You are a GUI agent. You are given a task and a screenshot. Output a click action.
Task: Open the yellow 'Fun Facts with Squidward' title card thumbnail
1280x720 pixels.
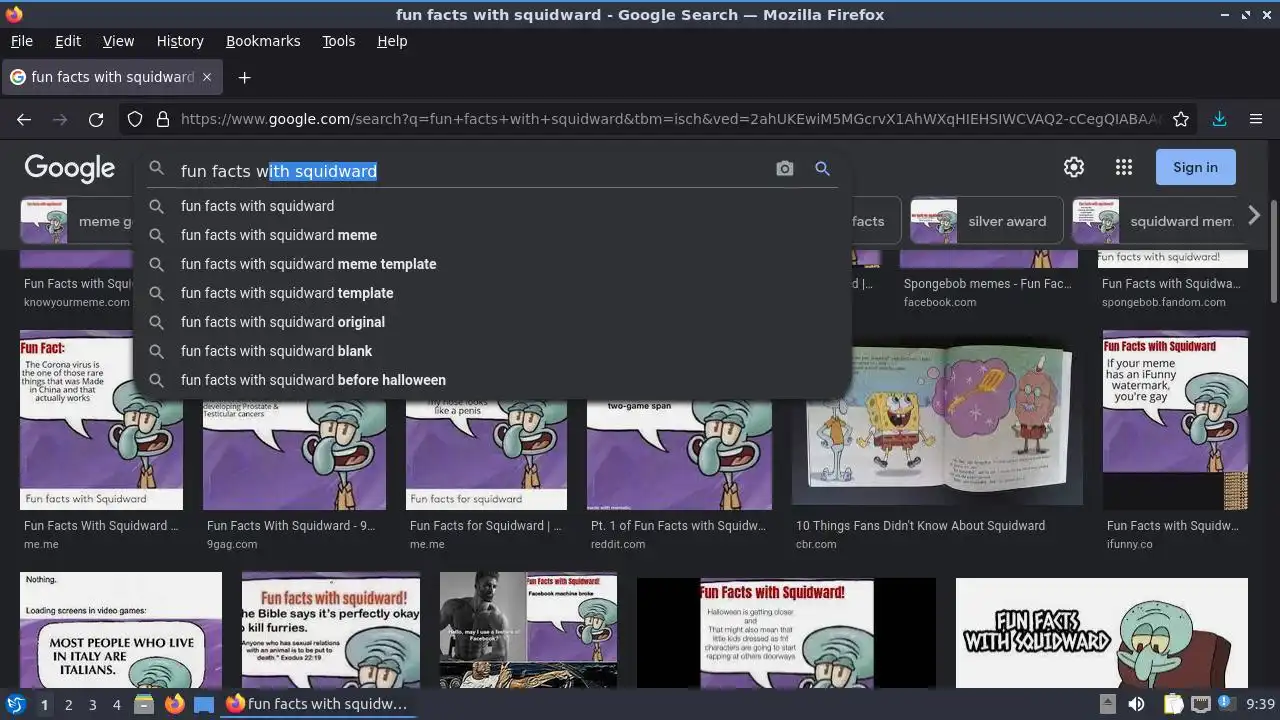click(1102, 632)
